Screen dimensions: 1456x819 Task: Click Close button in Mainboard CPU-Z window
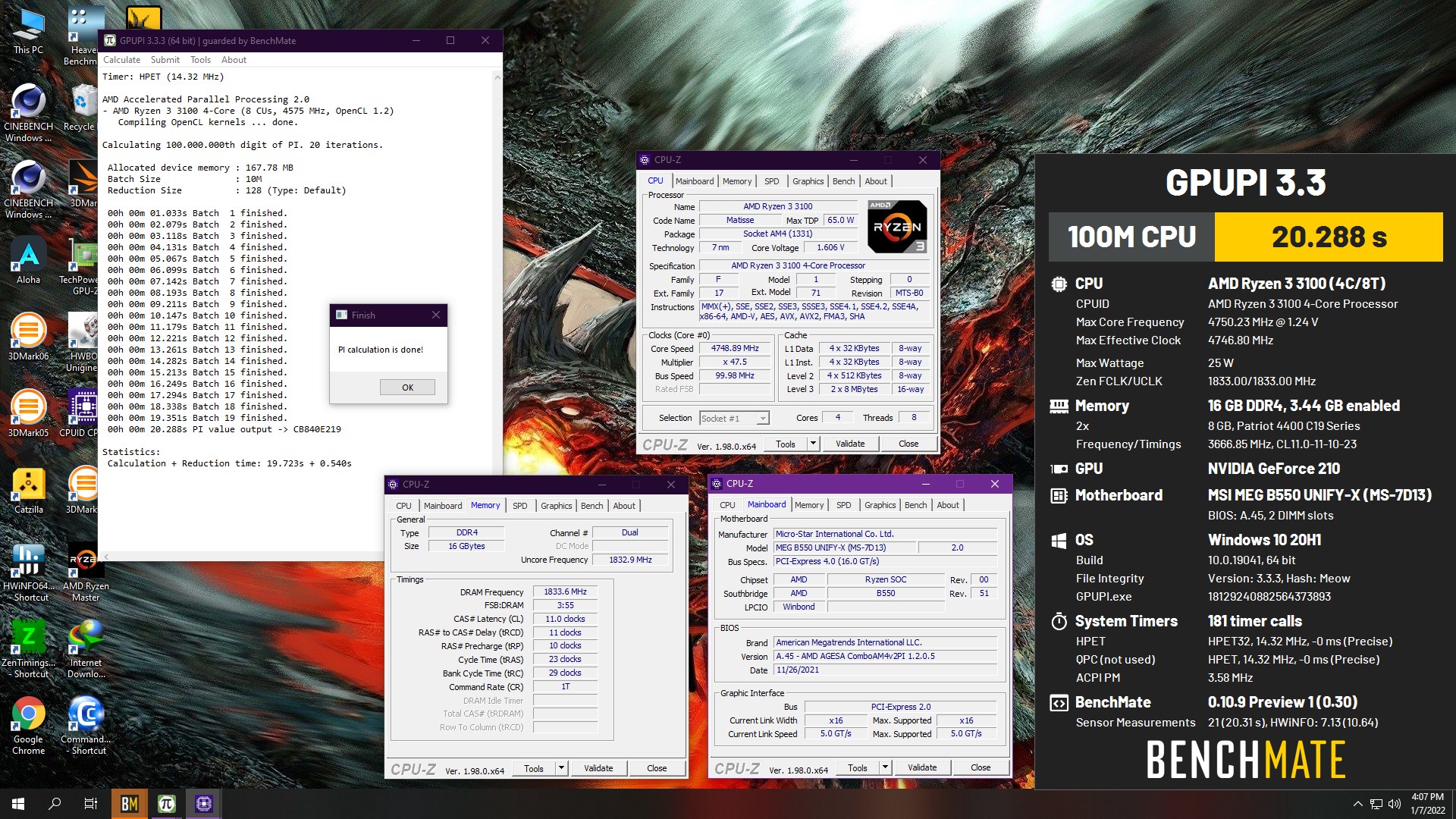pos(981,767)
